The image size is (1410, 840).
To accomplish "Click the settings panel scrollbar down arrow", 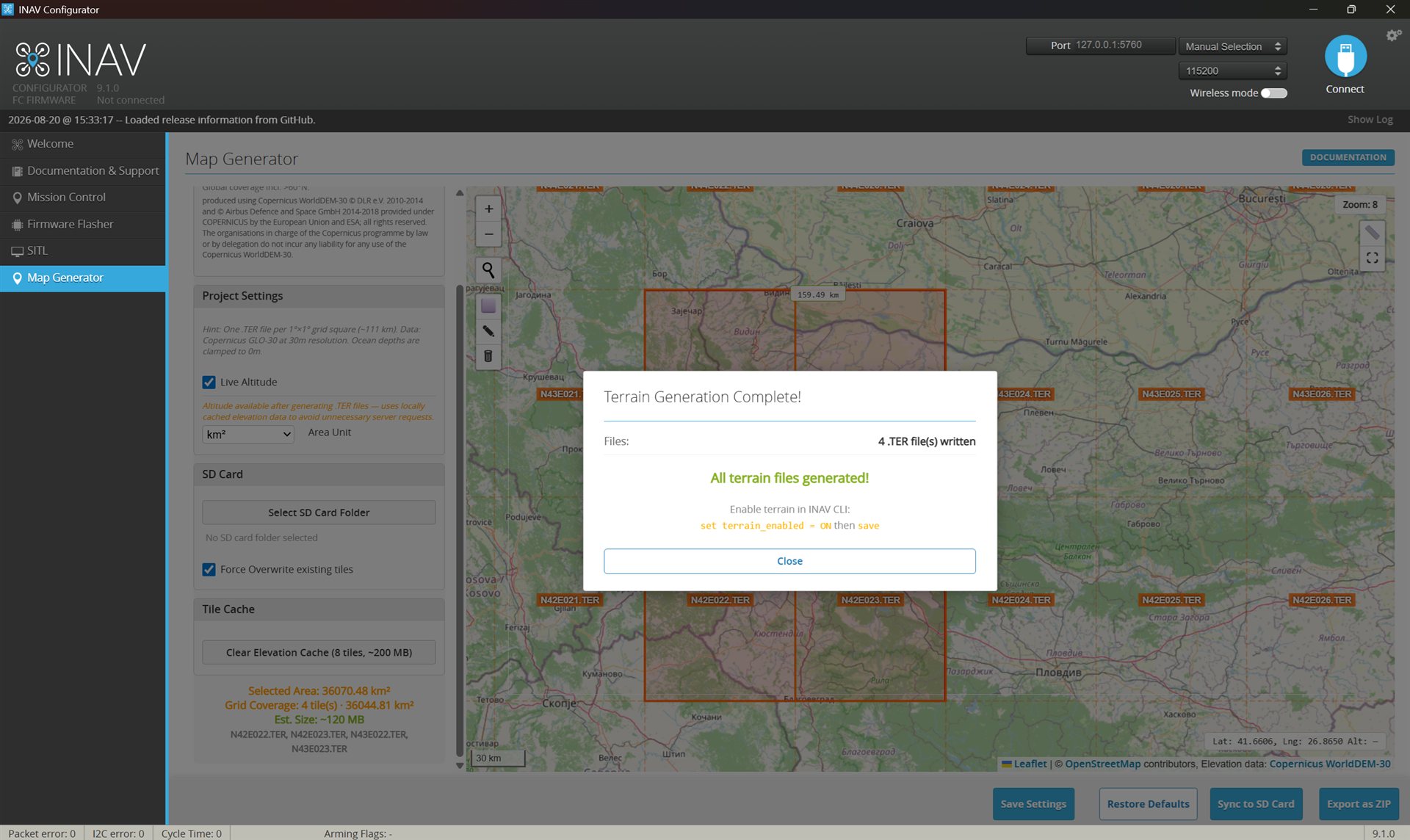I will [460, 766].
